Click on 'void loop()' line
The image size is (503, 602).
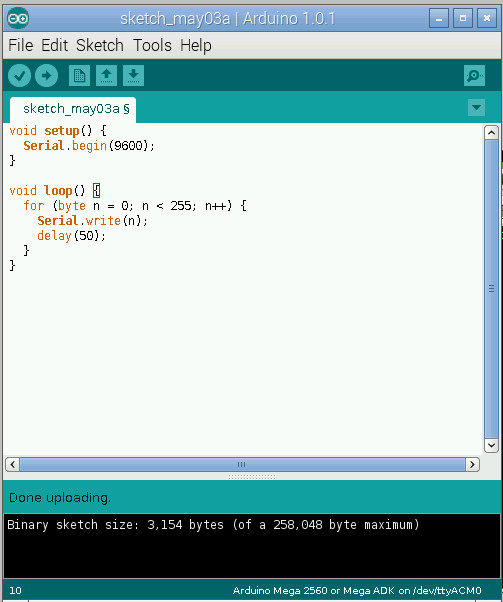[x=55, y=191]
